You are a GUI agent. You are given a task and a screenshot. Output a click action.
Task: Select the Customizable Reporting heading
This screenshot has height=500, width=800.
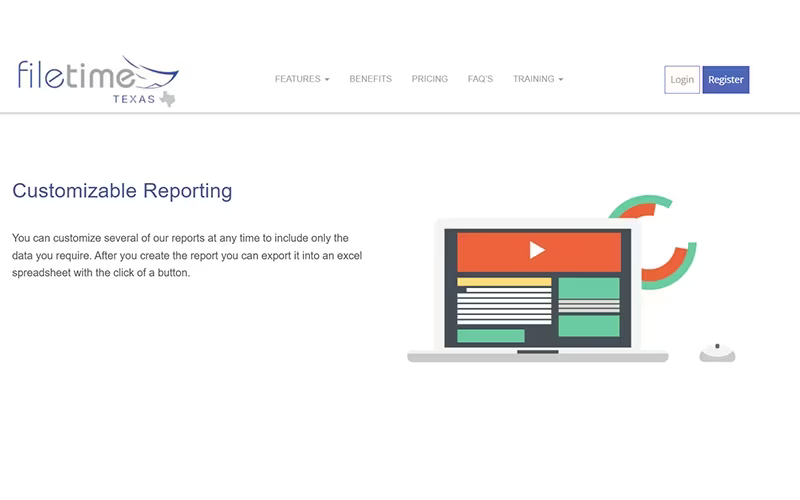click(x=122, y=191)
